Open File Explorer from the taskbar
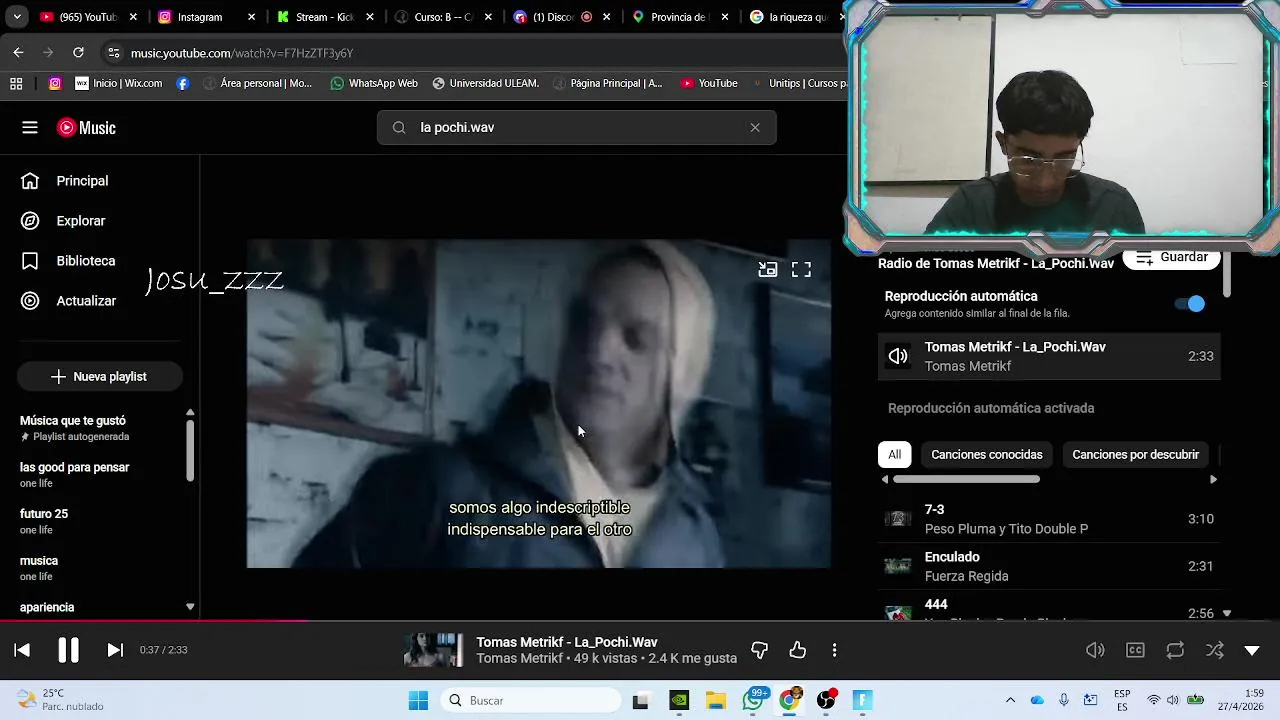The image size is (1280, 720). pos(716,700)
